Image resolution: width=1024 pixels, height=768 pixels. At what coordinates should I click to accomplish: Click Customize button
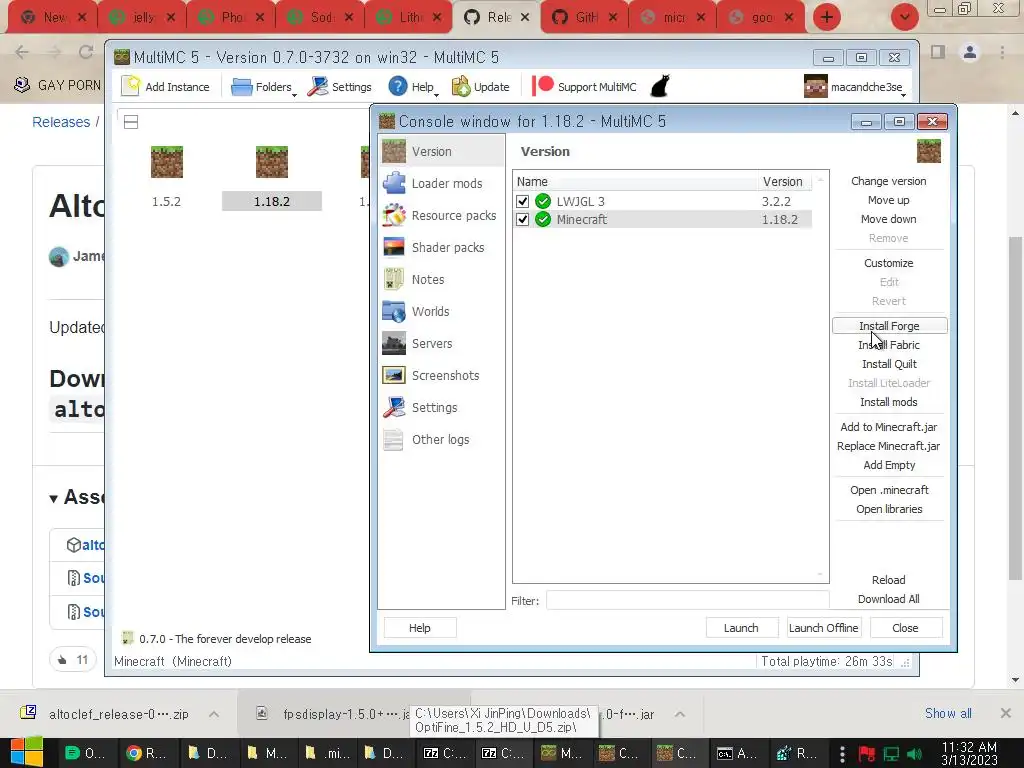coord(889,263)
